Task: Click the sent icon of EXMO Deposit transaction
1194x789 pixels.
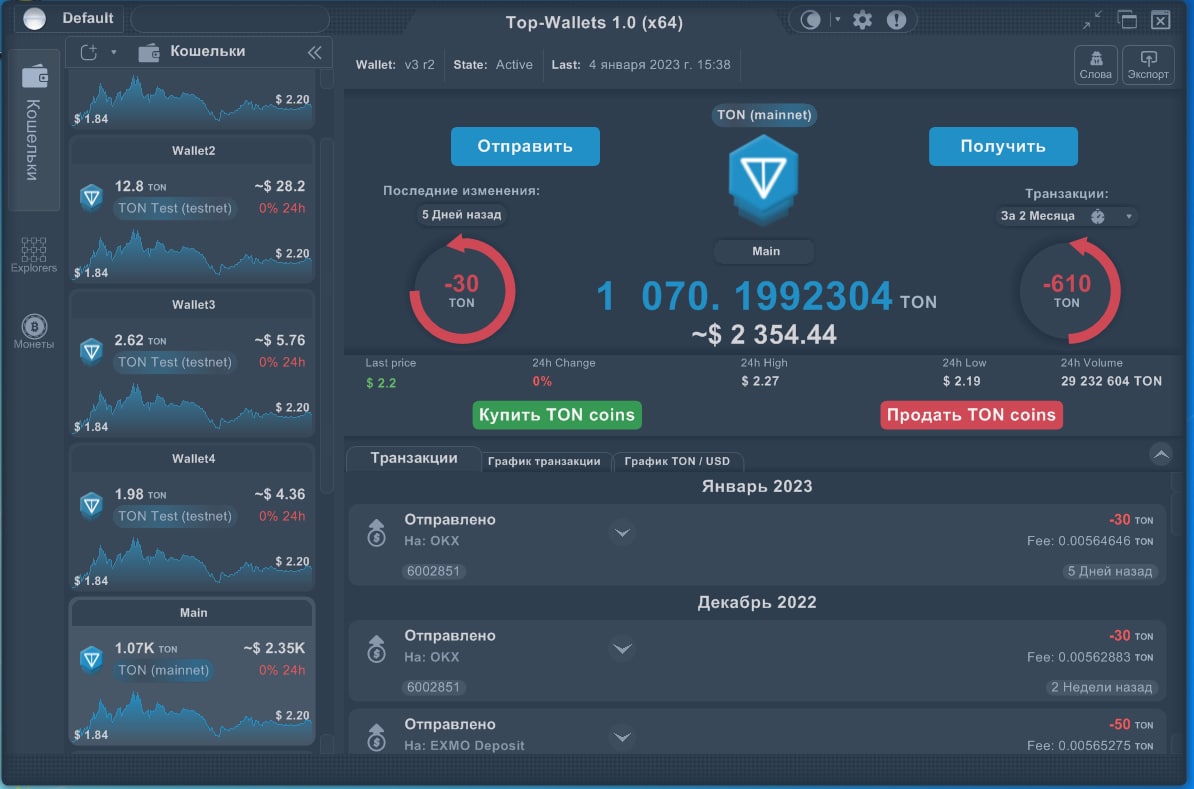Action: click(x=376, y=736)
